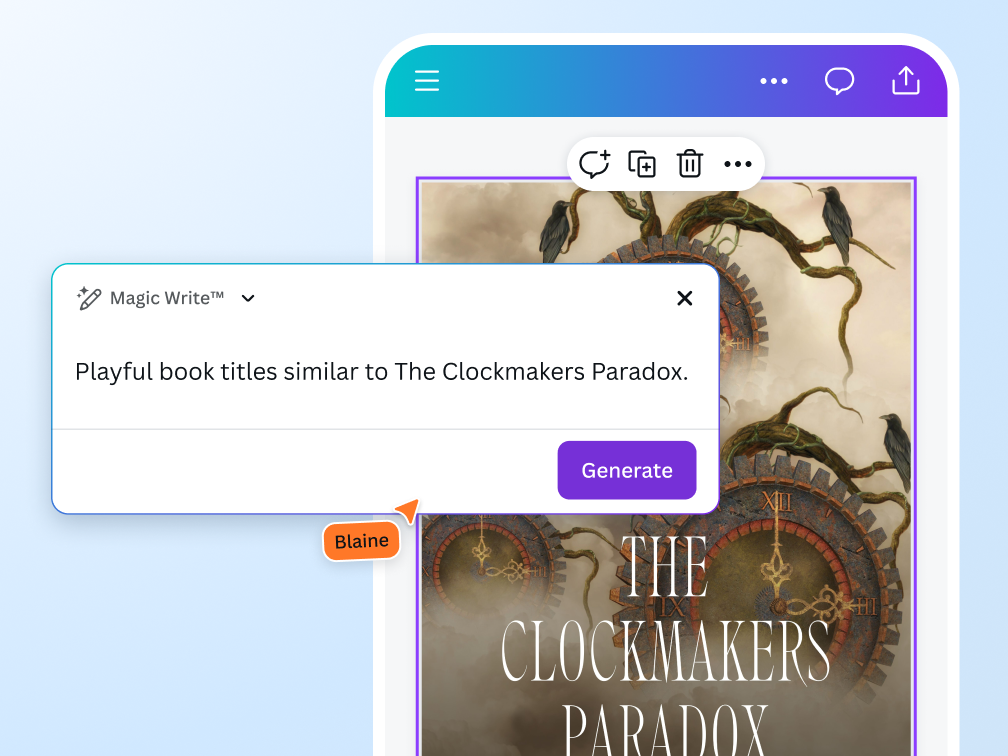Delete the page with the trash icon

tap(690, 163)
